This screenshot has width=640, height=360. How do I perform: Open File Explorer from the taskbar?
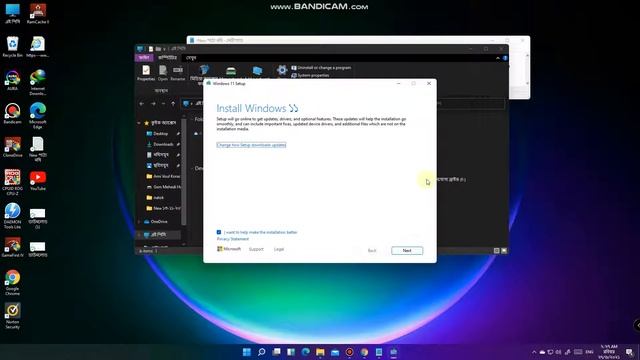[320, 352]
